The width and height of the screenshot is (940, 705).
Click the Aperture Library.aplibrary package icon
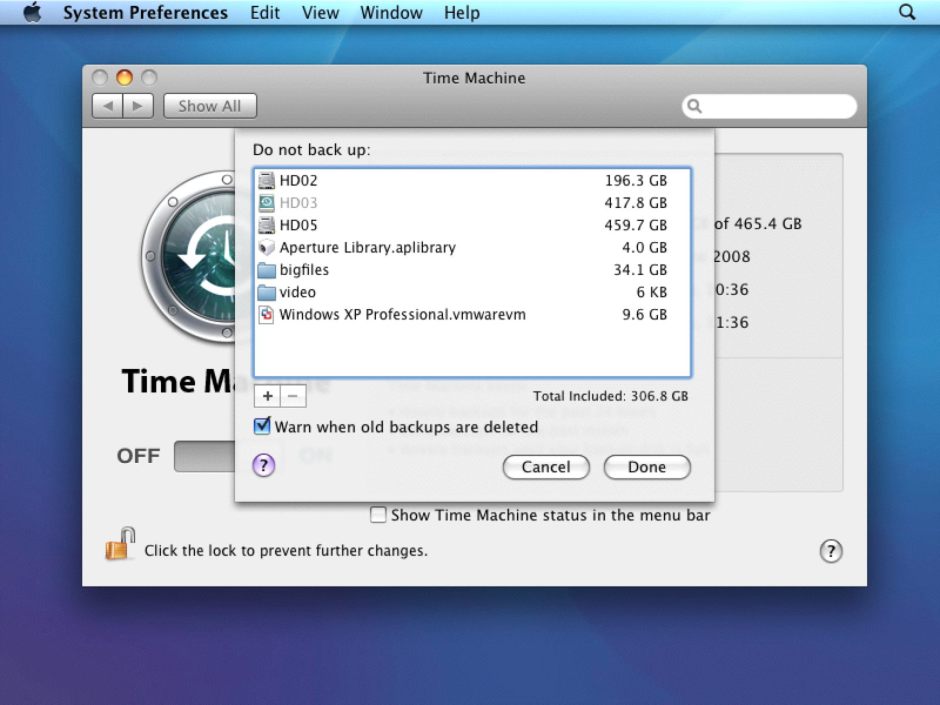(265, 247)
